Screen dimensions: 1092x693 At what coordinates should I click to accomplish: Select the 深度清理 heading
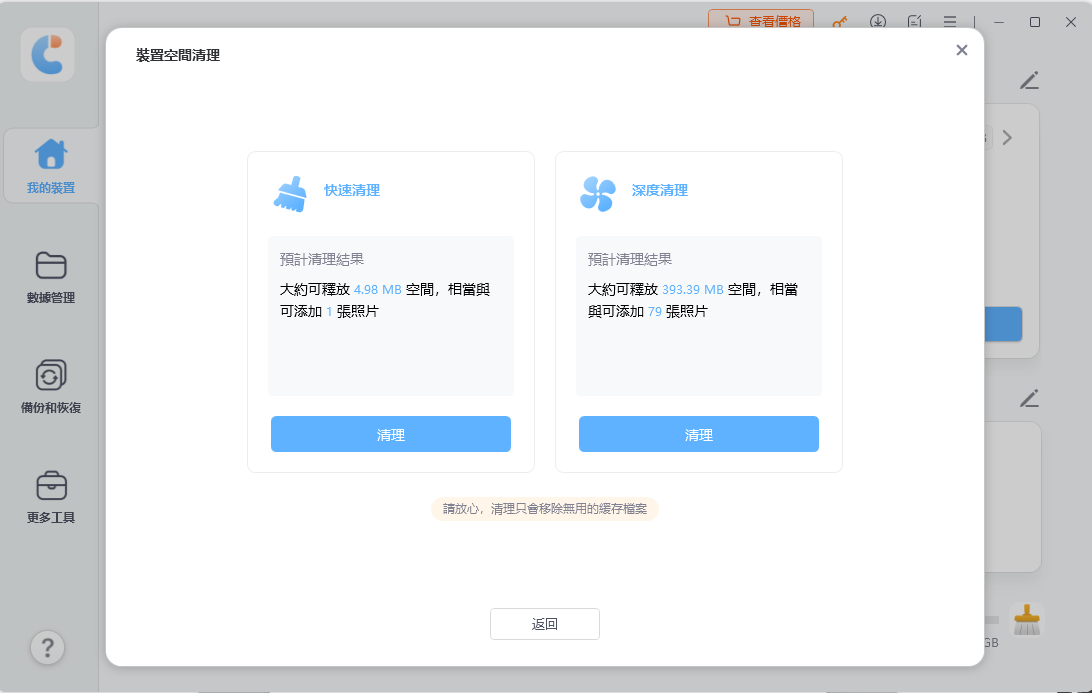(660, 190)
